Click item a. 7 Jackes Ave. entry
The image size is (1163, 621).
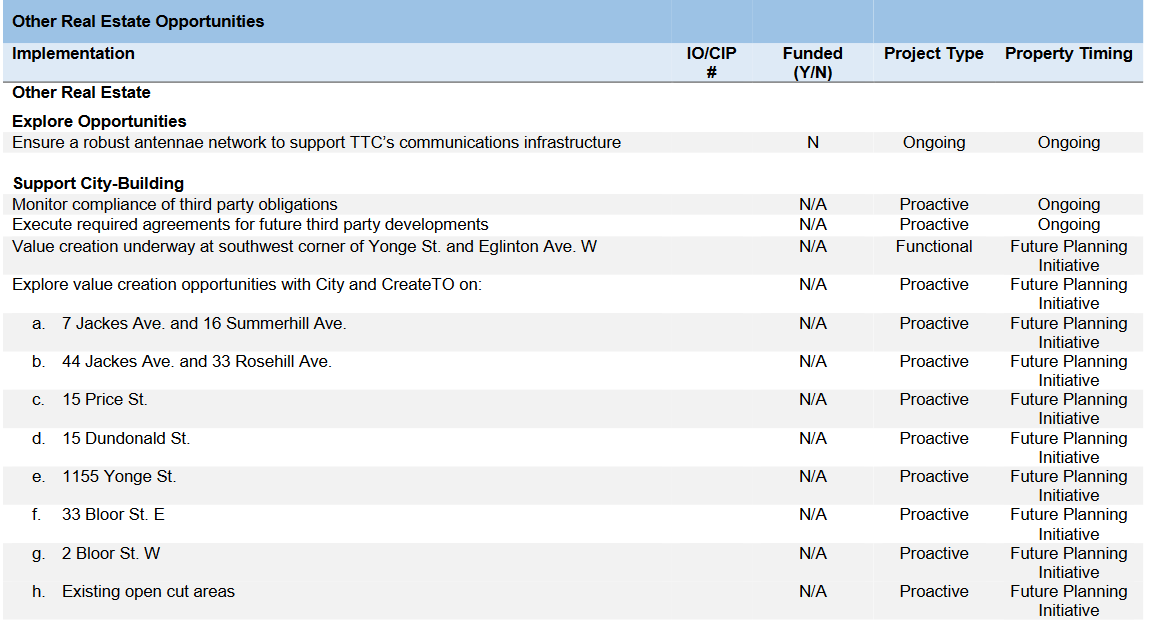pyautogui.click(x=204, y=323)
